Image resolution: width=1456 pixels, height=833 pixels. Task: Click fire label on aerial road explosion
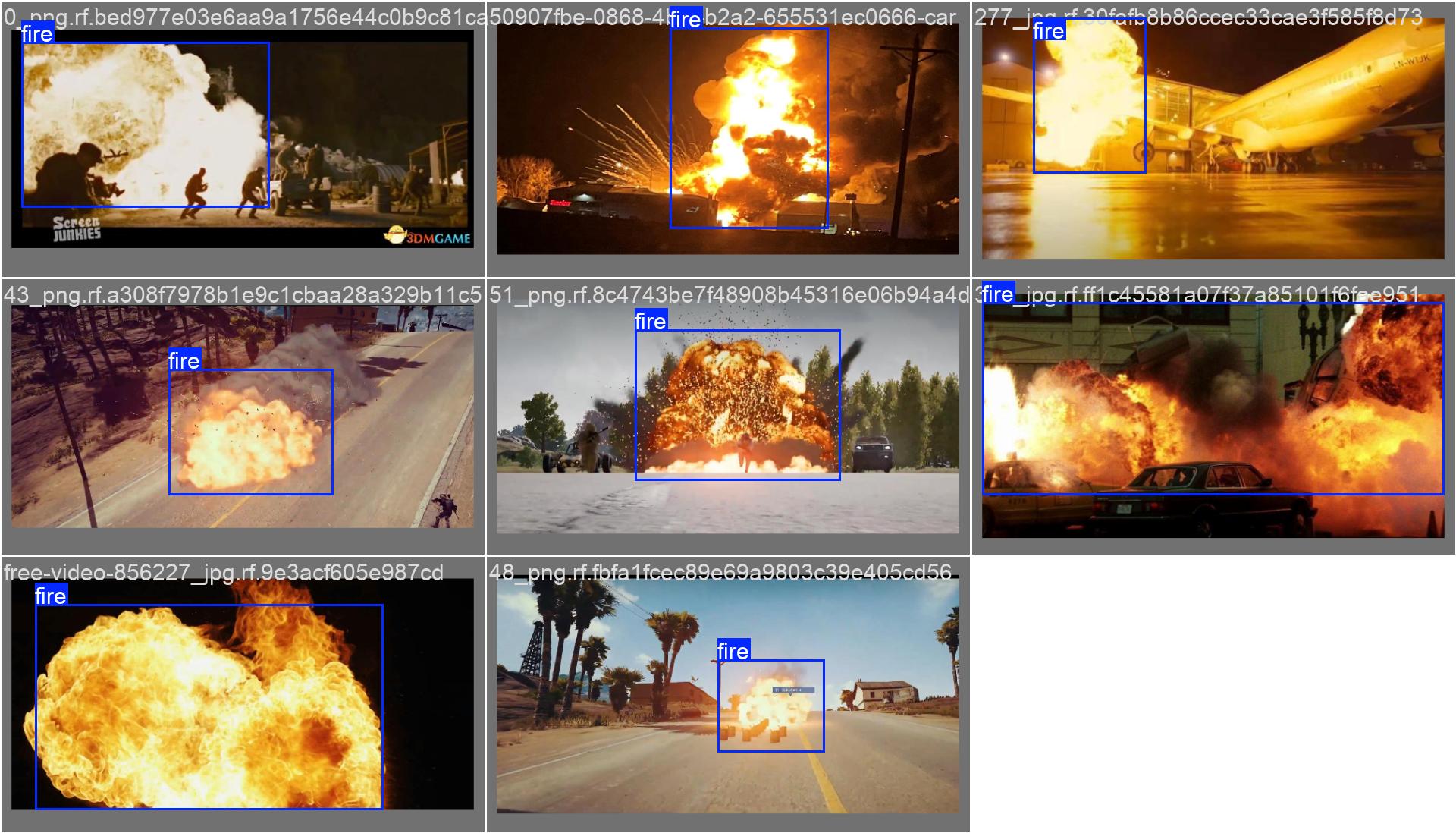coord(184,360)
